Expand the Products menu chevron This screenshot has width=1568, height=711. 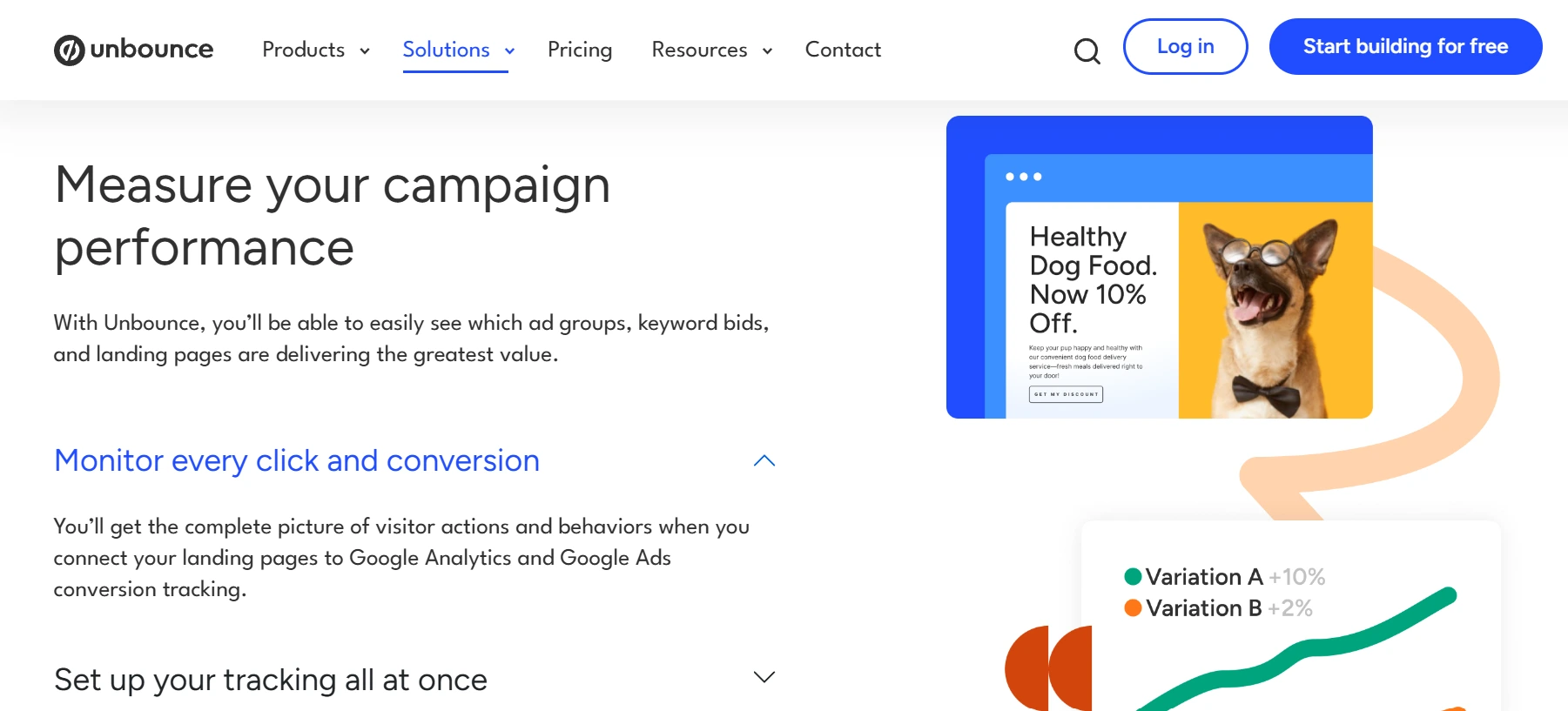[x=365, y=51]
